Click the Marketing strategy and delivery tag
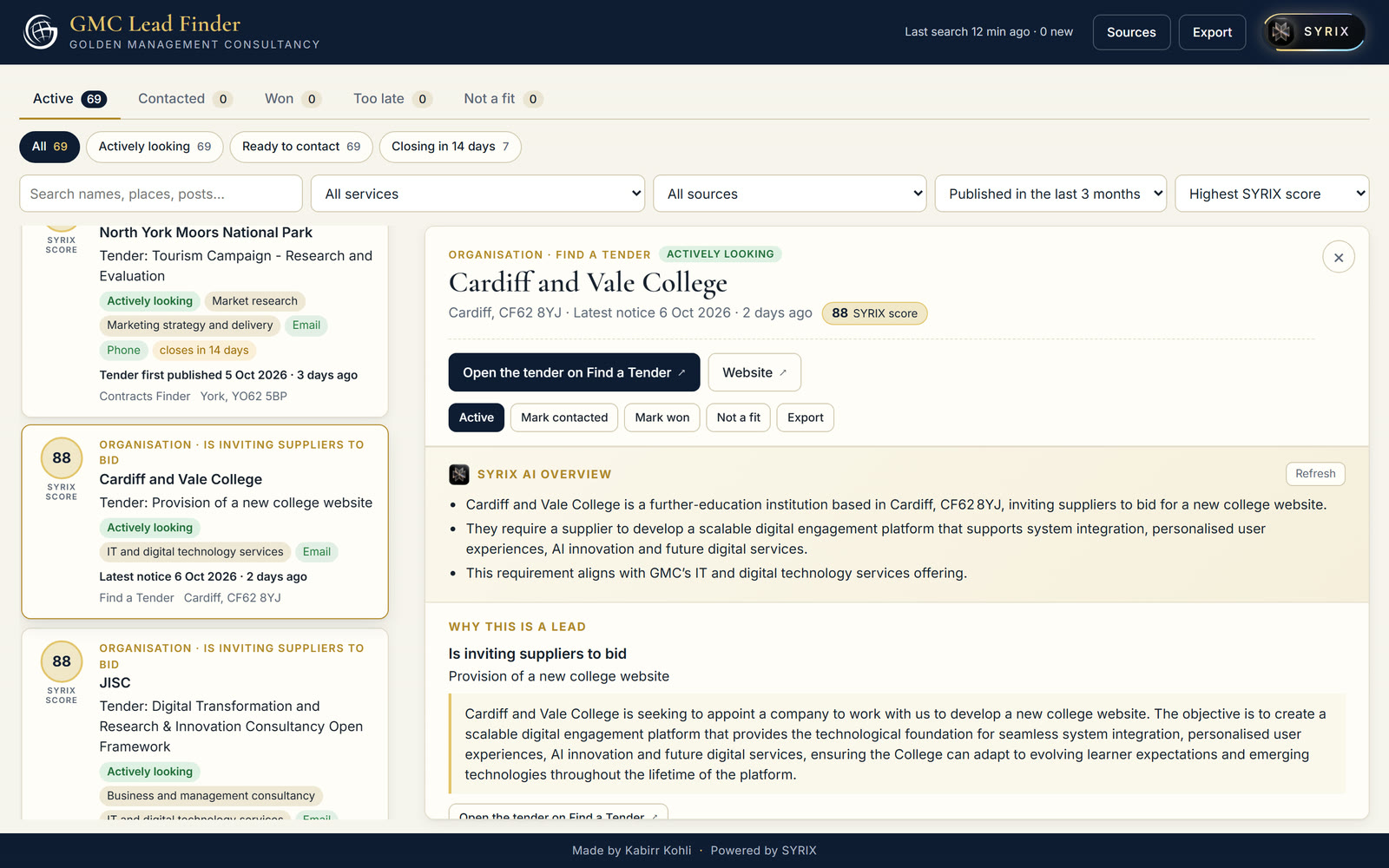This screenshot has width=1389, height=868. pos(190,325)
